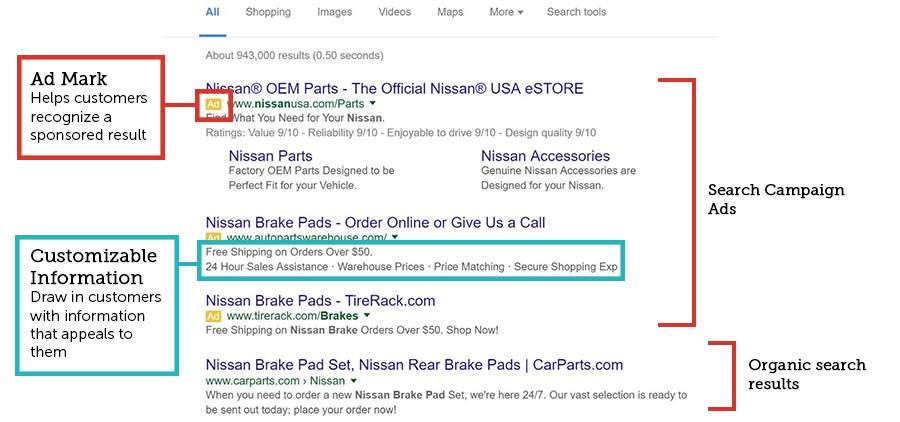The height and width of the screenshot is (422, 900).
Task: Select the All results tab
Action: 212,12
